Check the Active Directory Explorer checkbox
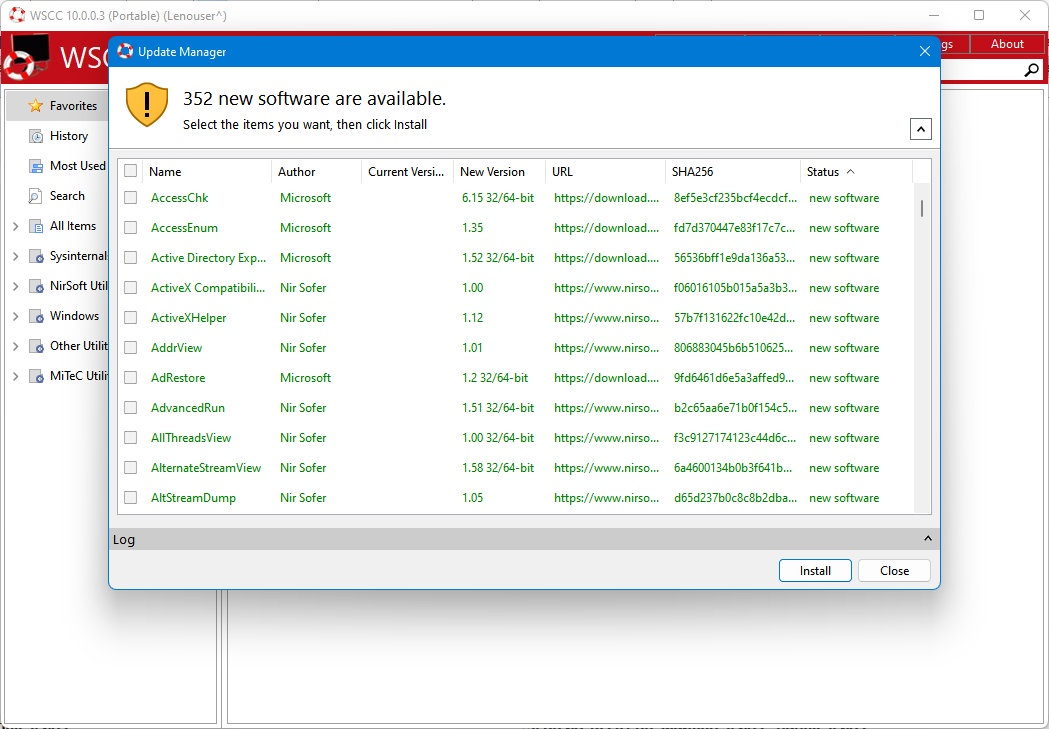1049x729 pixels. tap(130, 257)
